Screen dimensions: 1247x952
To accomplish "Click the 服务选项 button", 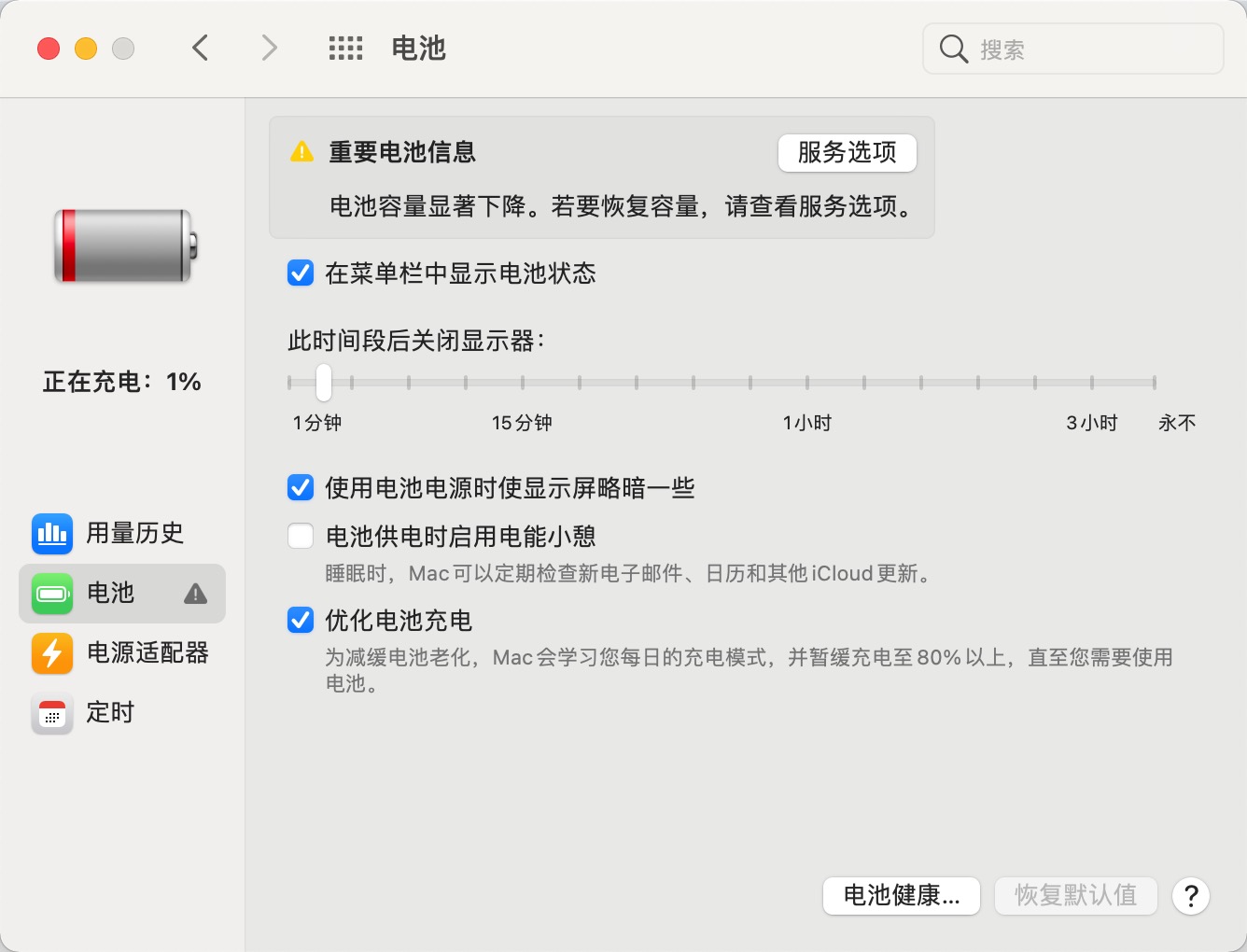I will point(847,153).
